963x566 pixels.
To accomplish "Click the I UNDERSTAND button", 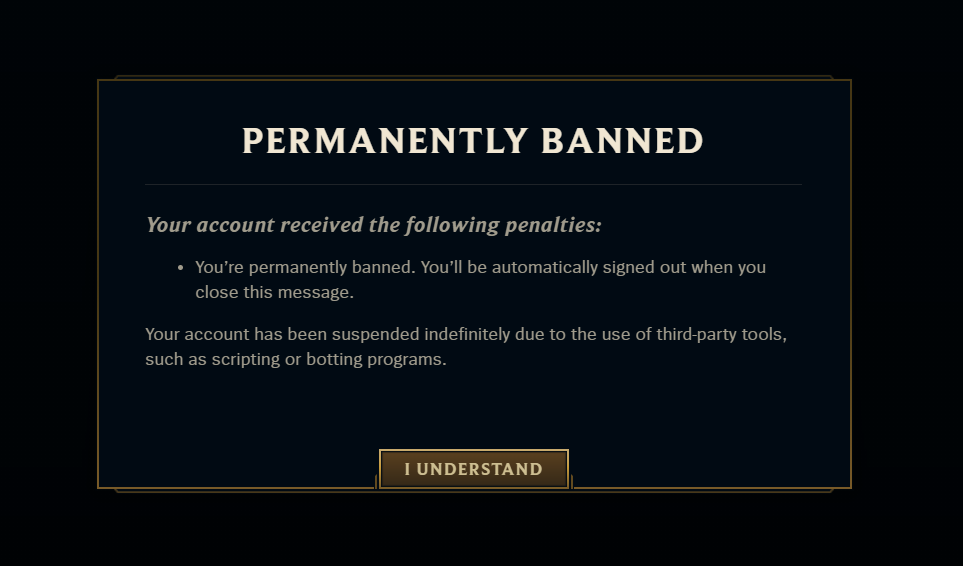I will coord(474,469).
